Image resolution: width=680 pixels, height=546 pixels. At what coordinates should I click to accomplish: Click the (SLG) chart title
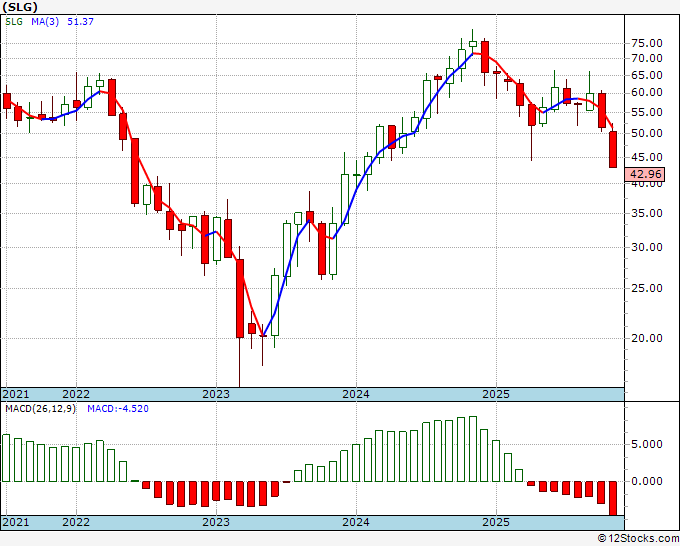(20, 7)
